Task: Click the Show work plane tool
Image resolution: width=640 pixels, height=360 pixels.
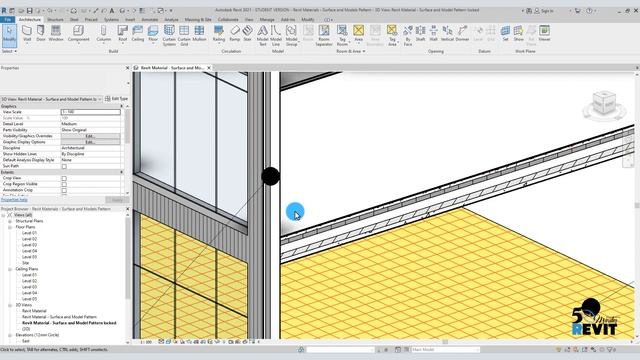Action: [518, 34]
